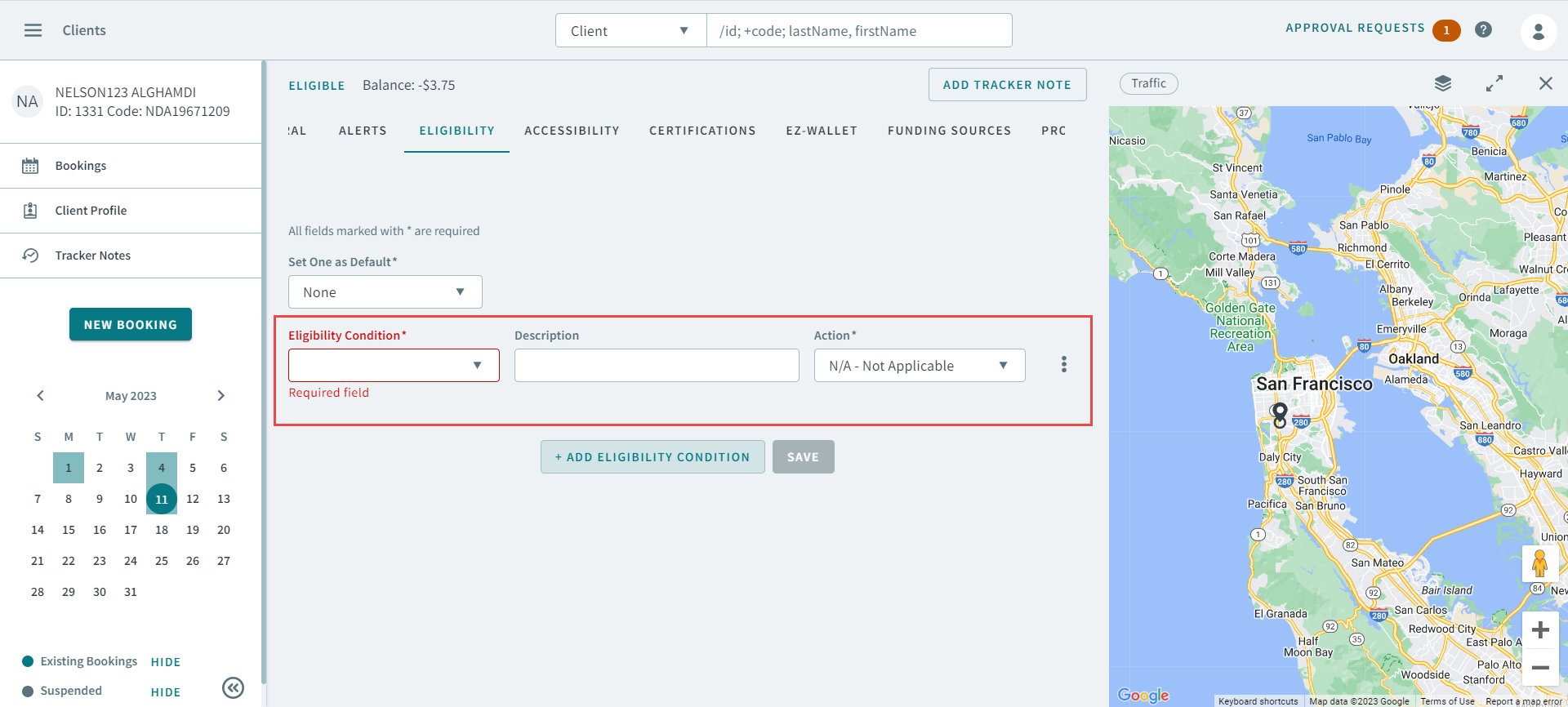Zoom in on the map
Image resolution: width=1568 pixels, height=707 pixels.
tap(1540, 630)
